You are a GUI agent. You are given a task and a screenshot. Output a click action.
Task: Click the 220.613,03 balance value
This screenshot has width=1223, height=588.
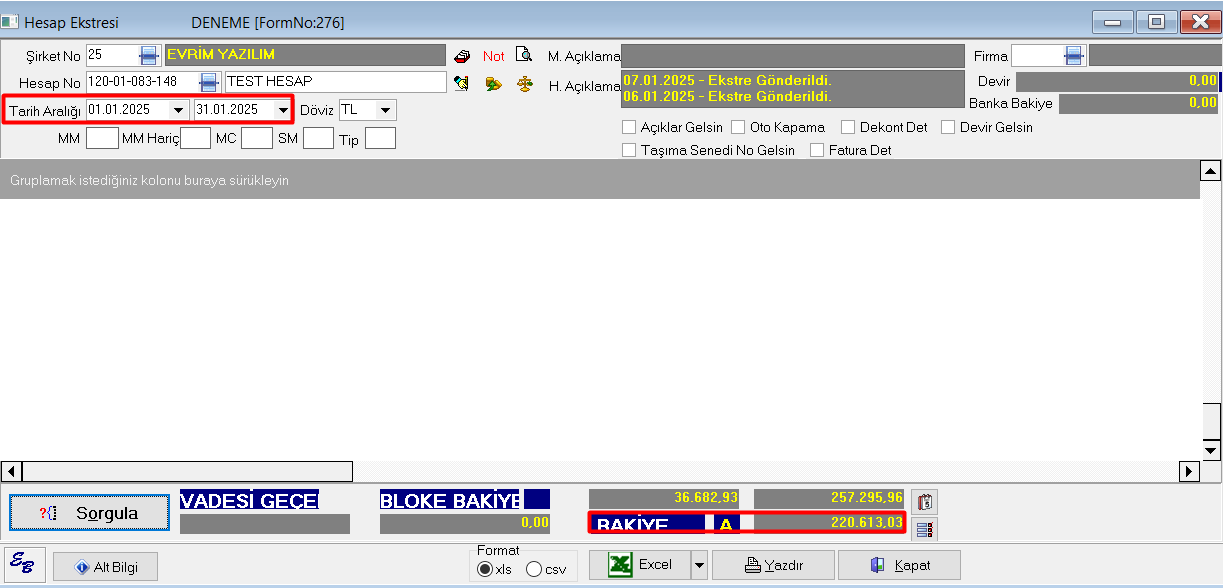(829, 523)
